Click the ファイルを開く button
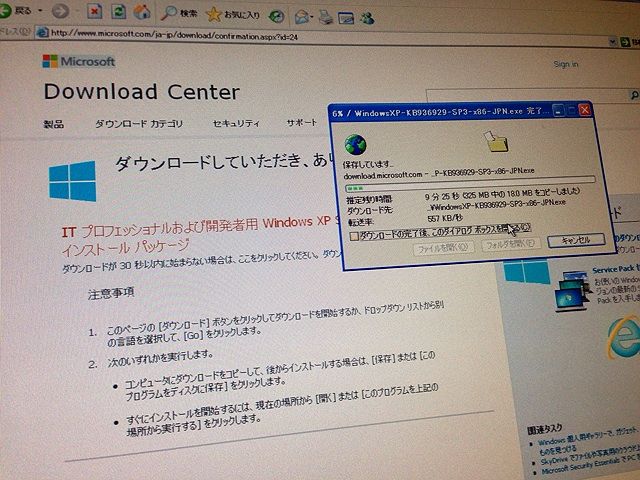 443,248
